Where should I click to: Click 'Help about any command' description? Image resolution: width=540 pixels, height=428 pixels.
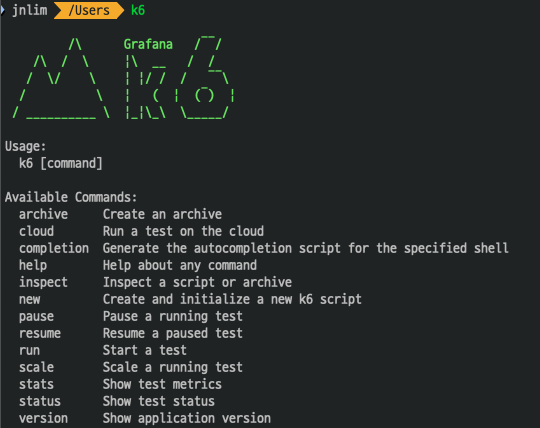[180, 265]
